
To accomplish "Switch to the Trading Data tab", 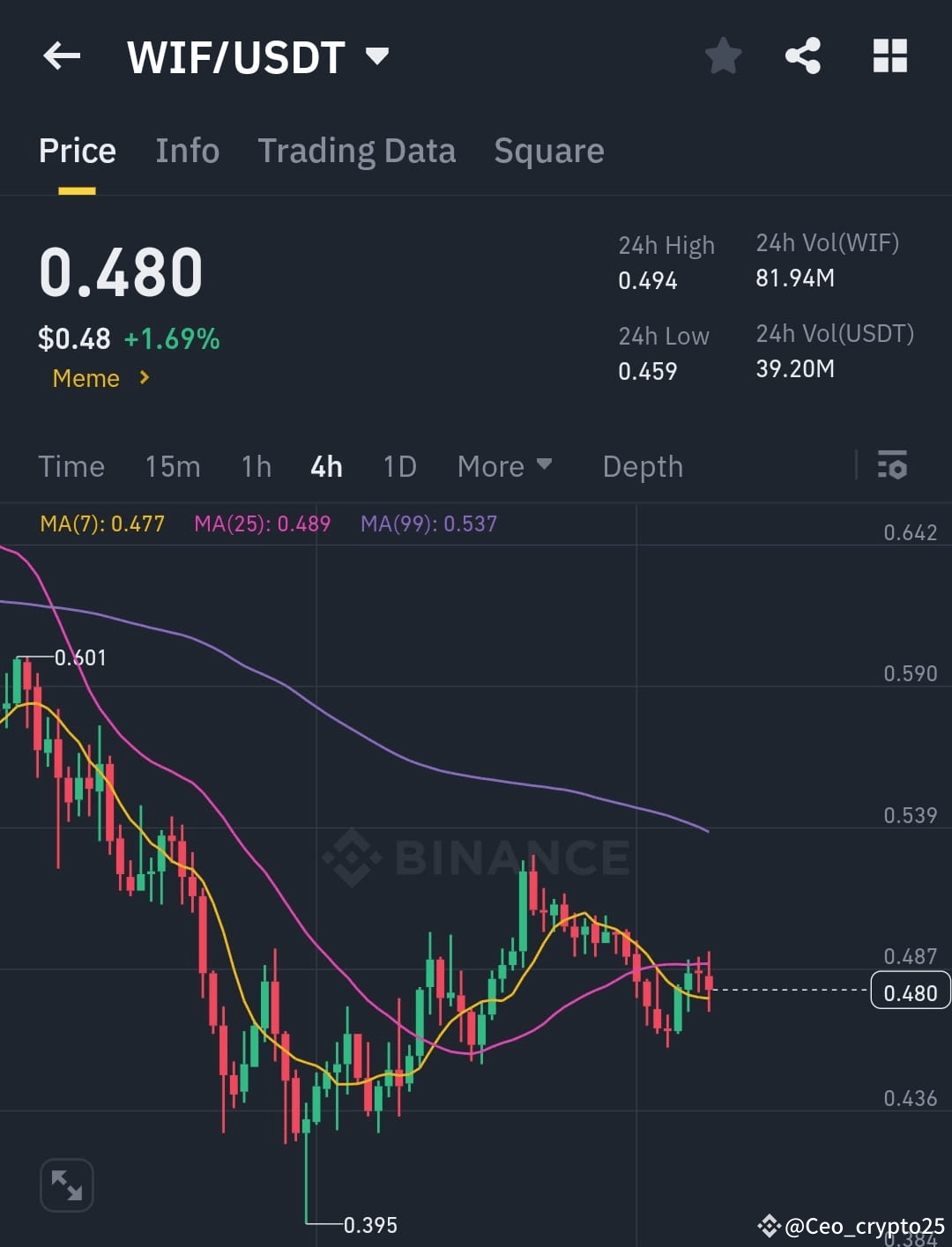I will point(356,151).
